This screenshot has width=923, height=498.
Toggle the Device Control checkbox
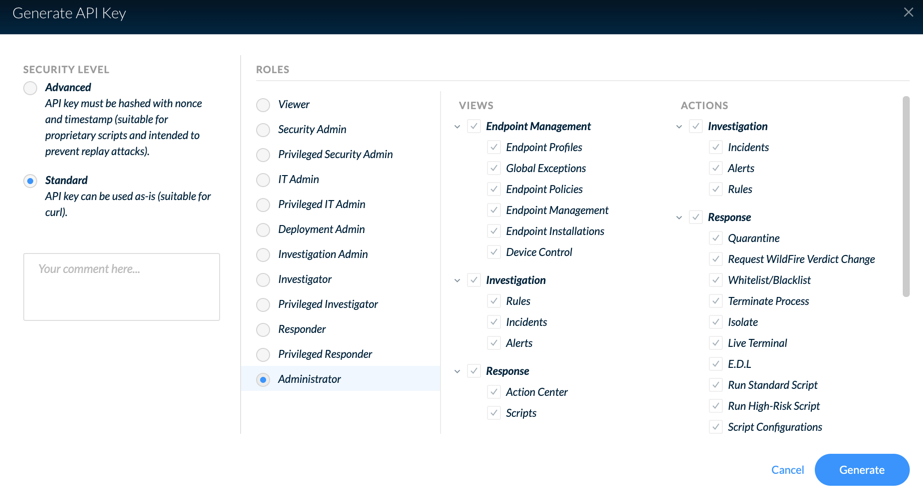coord(494,252)
